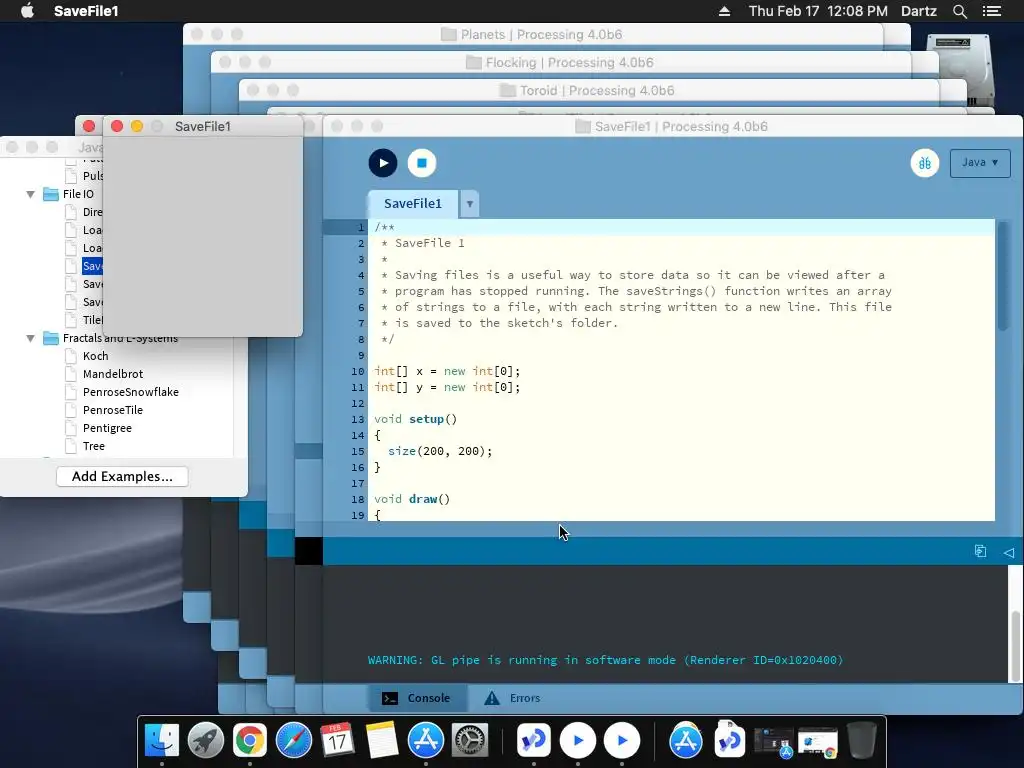The height and width of the screenshot is (768, 1024).
Task: Select the File IO folder icon
Action: coord(51,194)
